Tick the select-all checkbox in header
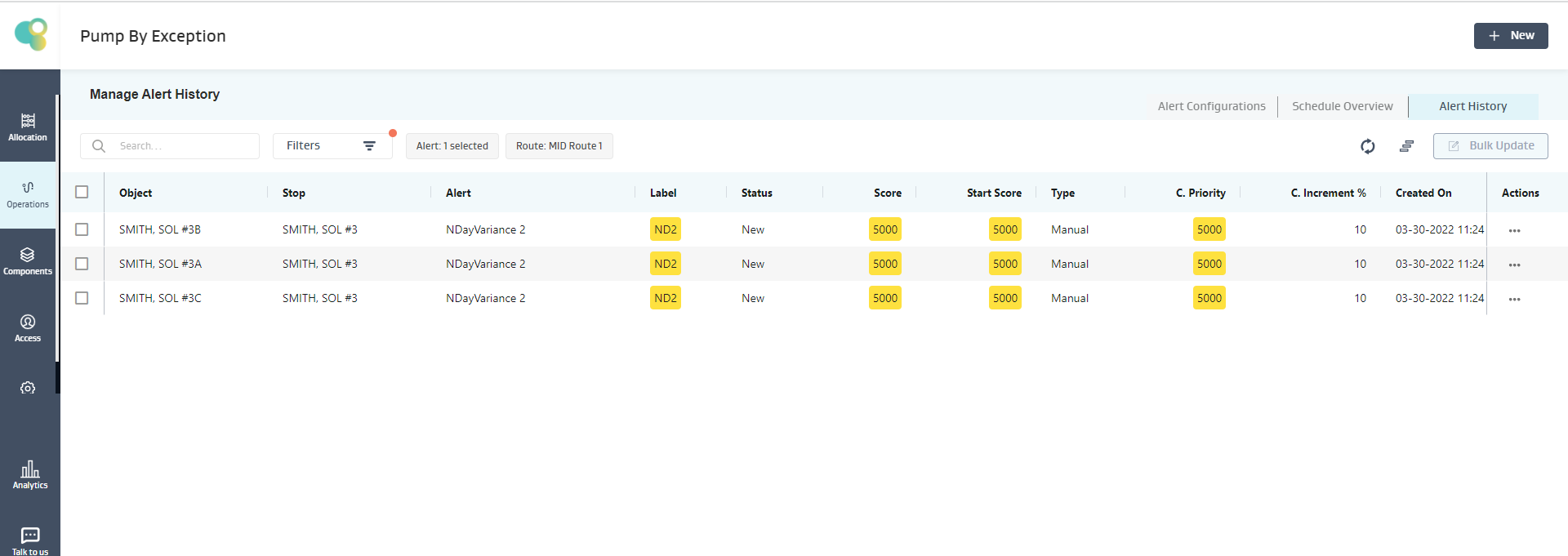Image resolution: width=1568 pixels, height=556 pixels. pos(82,192)
